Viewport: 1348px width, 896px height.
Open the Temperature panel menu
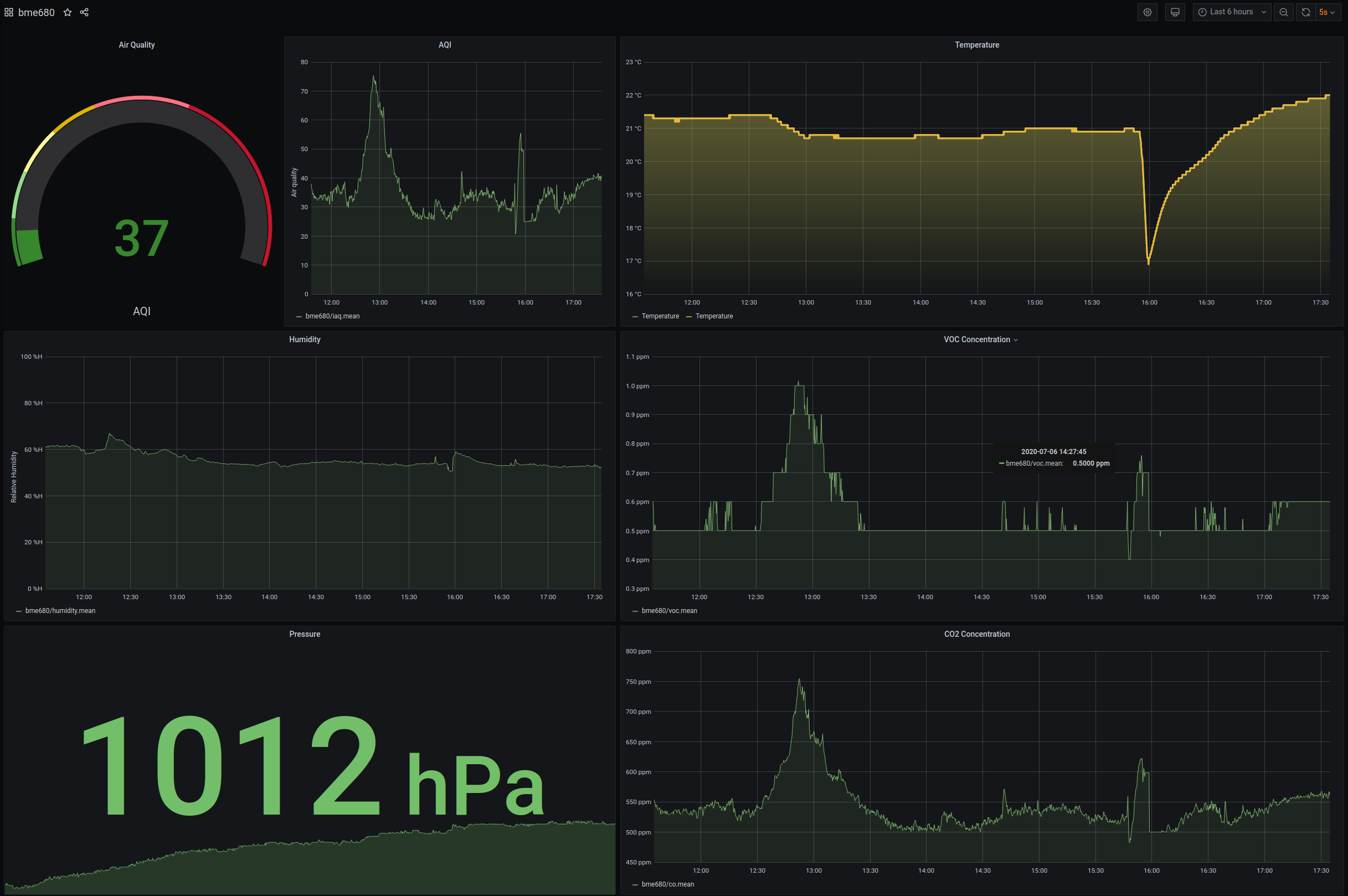pos(976,44)
